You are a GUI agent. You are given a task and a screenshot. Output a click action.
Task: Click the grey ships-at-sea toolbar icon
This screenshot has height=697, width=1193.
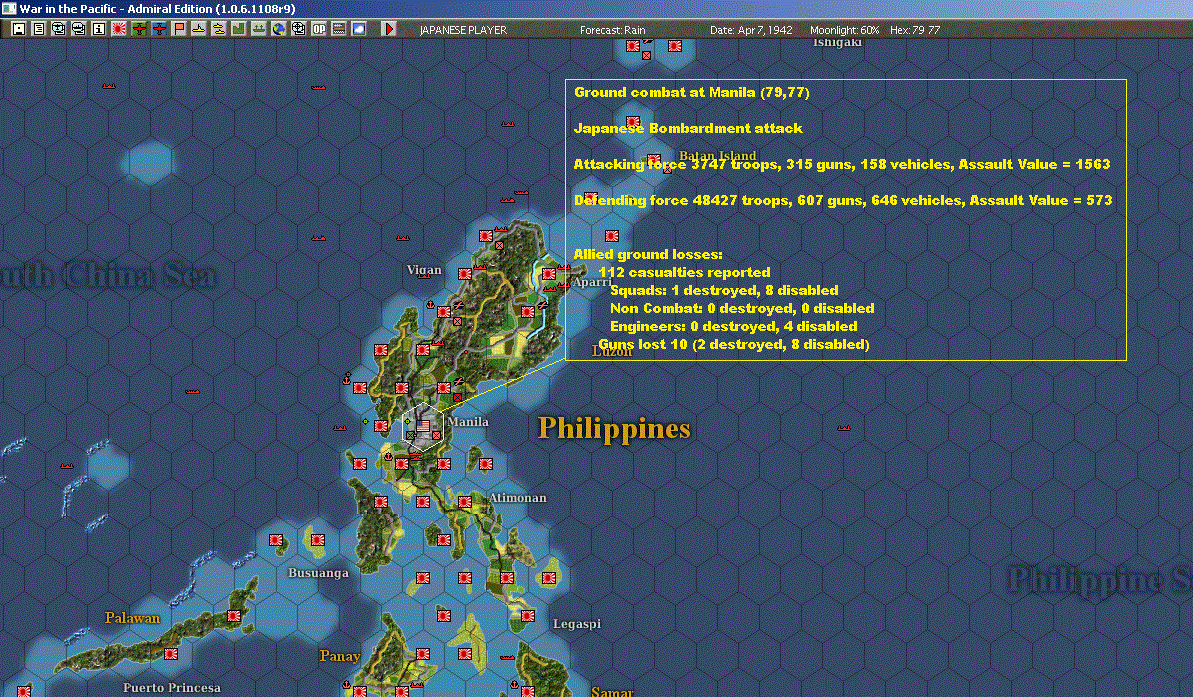259,29
